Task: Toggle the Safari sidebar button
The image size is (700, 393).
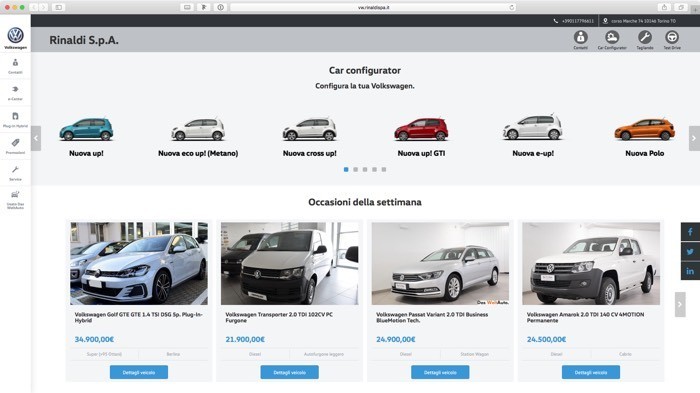Action: pos(58,7)
